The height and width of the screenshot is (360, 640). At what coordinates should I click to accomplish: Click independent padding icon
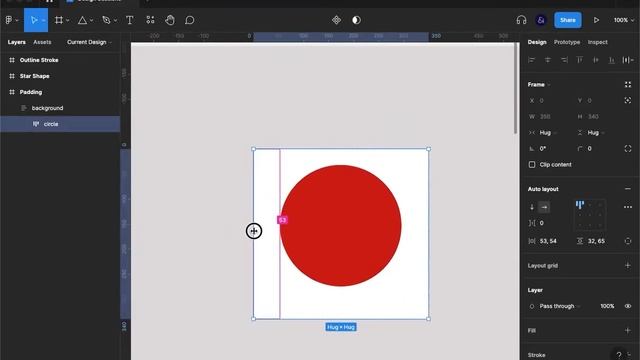coord(628,241)
